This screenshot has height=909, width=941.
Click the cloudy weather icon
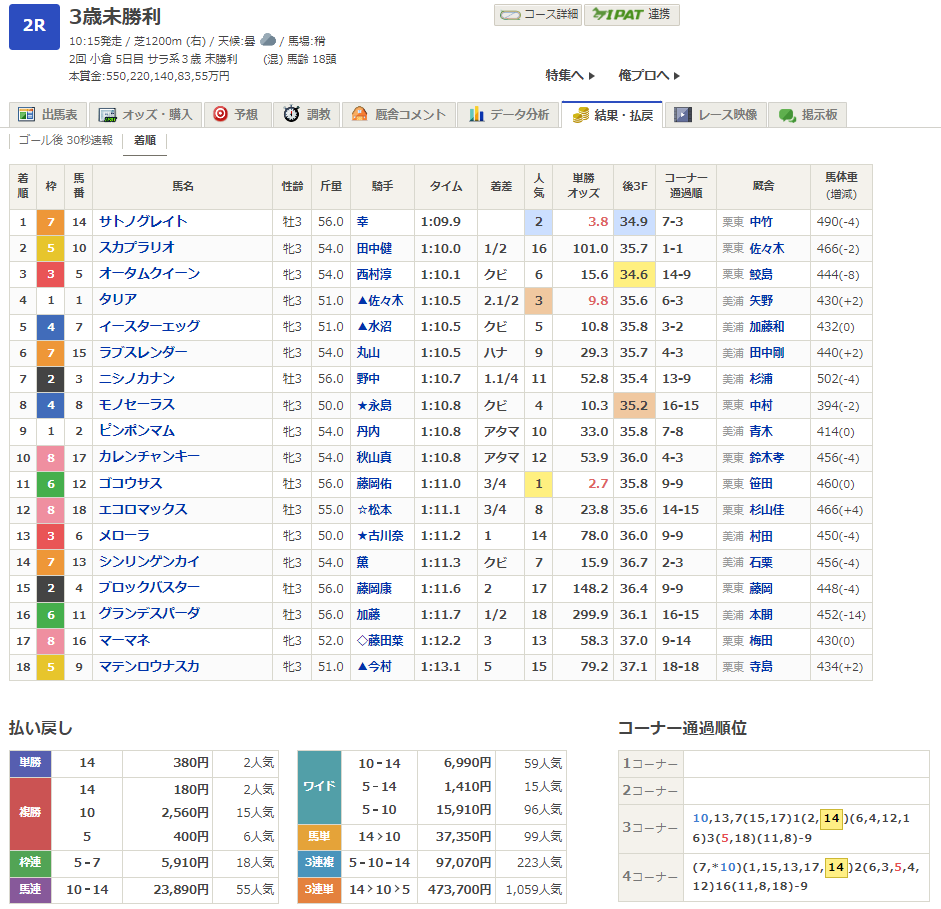pos(268,41)
